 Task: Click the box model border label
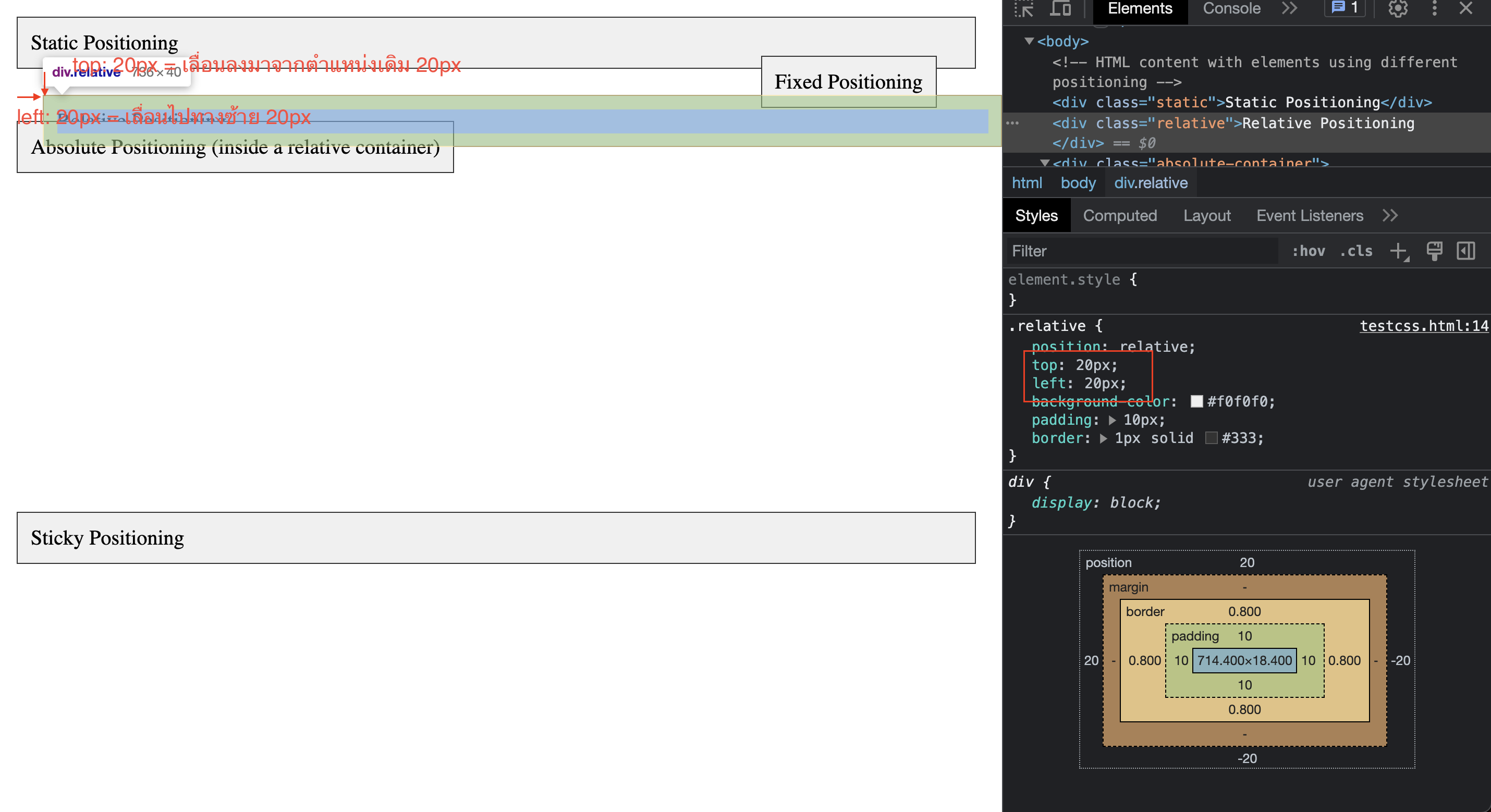[1145, 611]
